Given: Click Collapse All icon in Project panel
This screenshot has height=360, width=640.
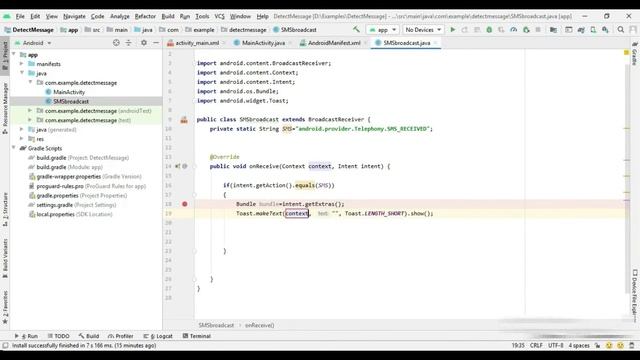Looking at the screenshot, I should 129,42.
